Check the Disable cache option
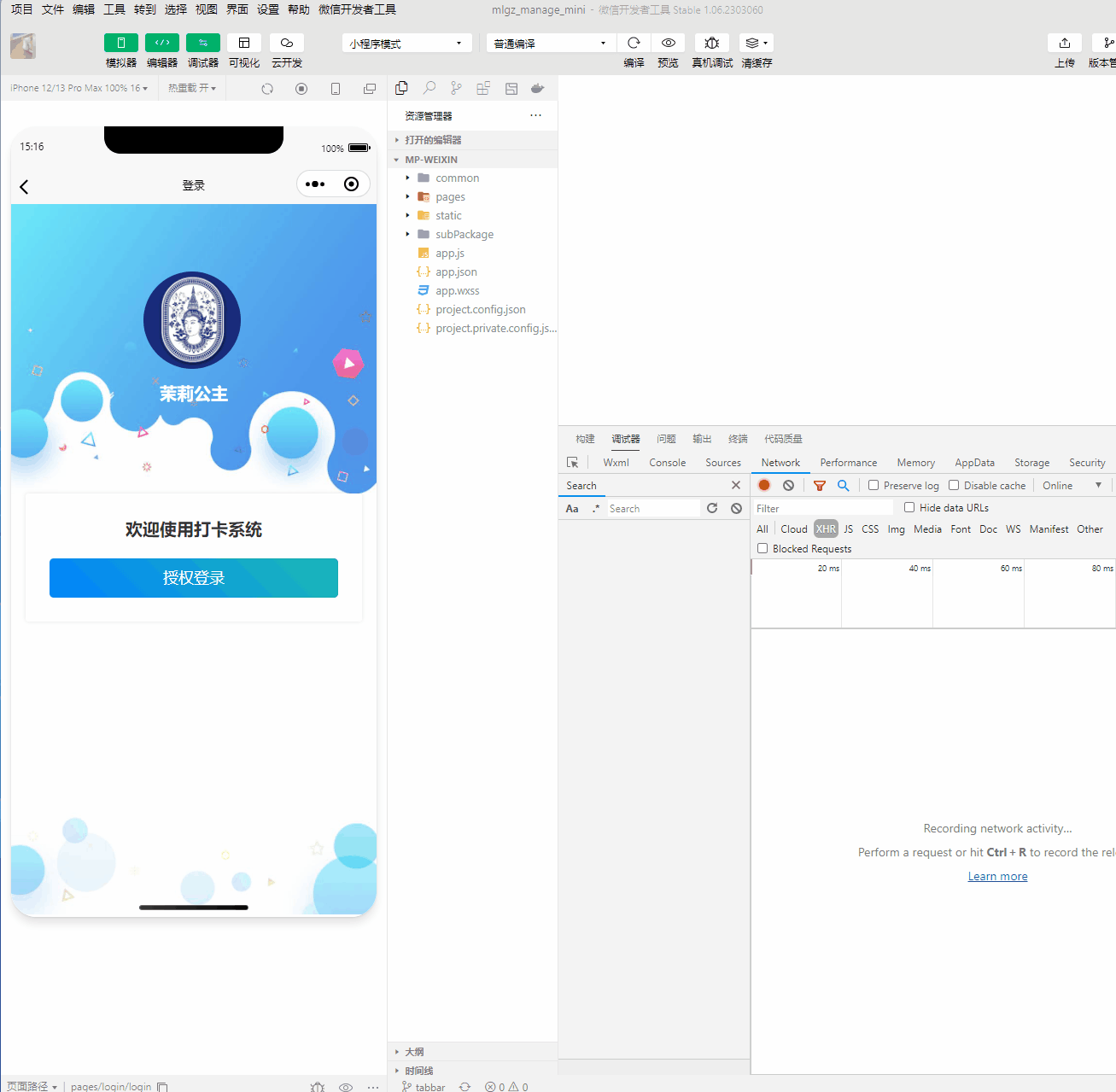1116x1092 pixels. click(953, 485)
